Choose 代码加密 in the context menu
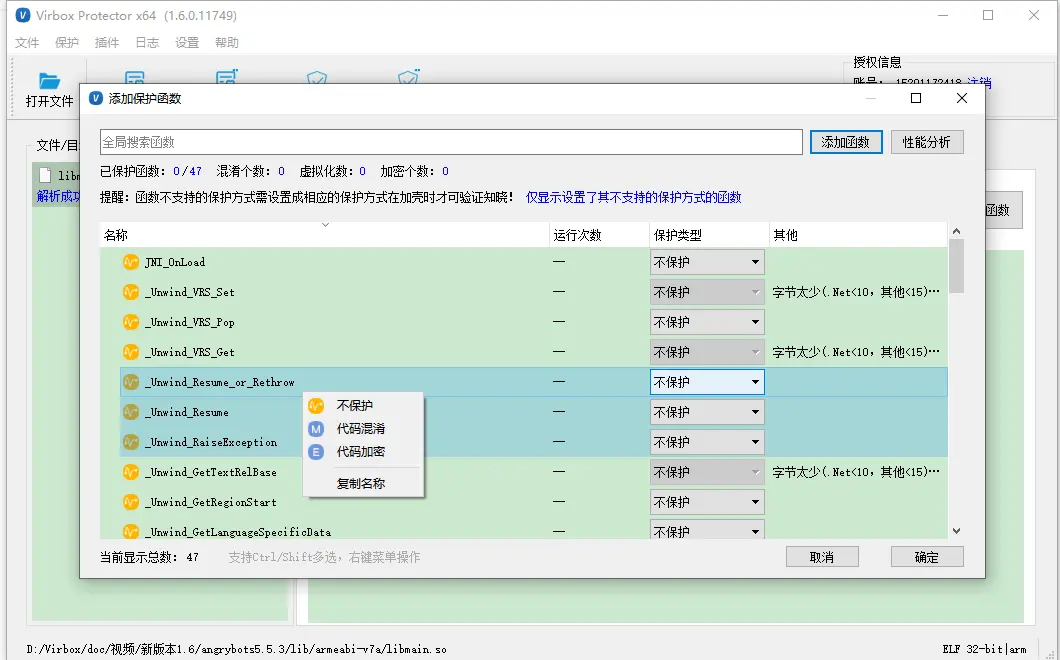Screen dimensions: 1060x660 coord(363,452)
